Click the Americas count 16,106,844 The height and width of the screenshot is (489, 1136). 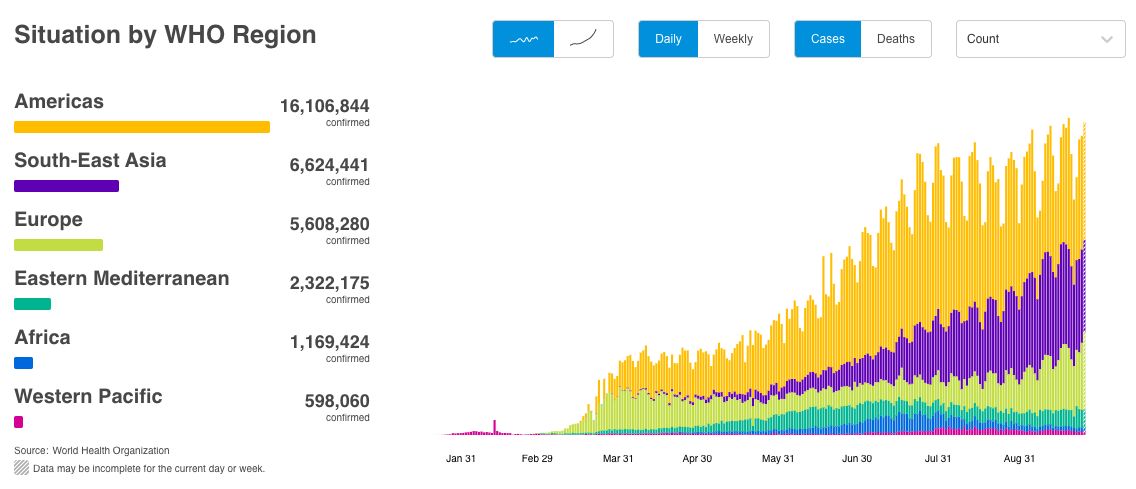(x=325, y=106)
